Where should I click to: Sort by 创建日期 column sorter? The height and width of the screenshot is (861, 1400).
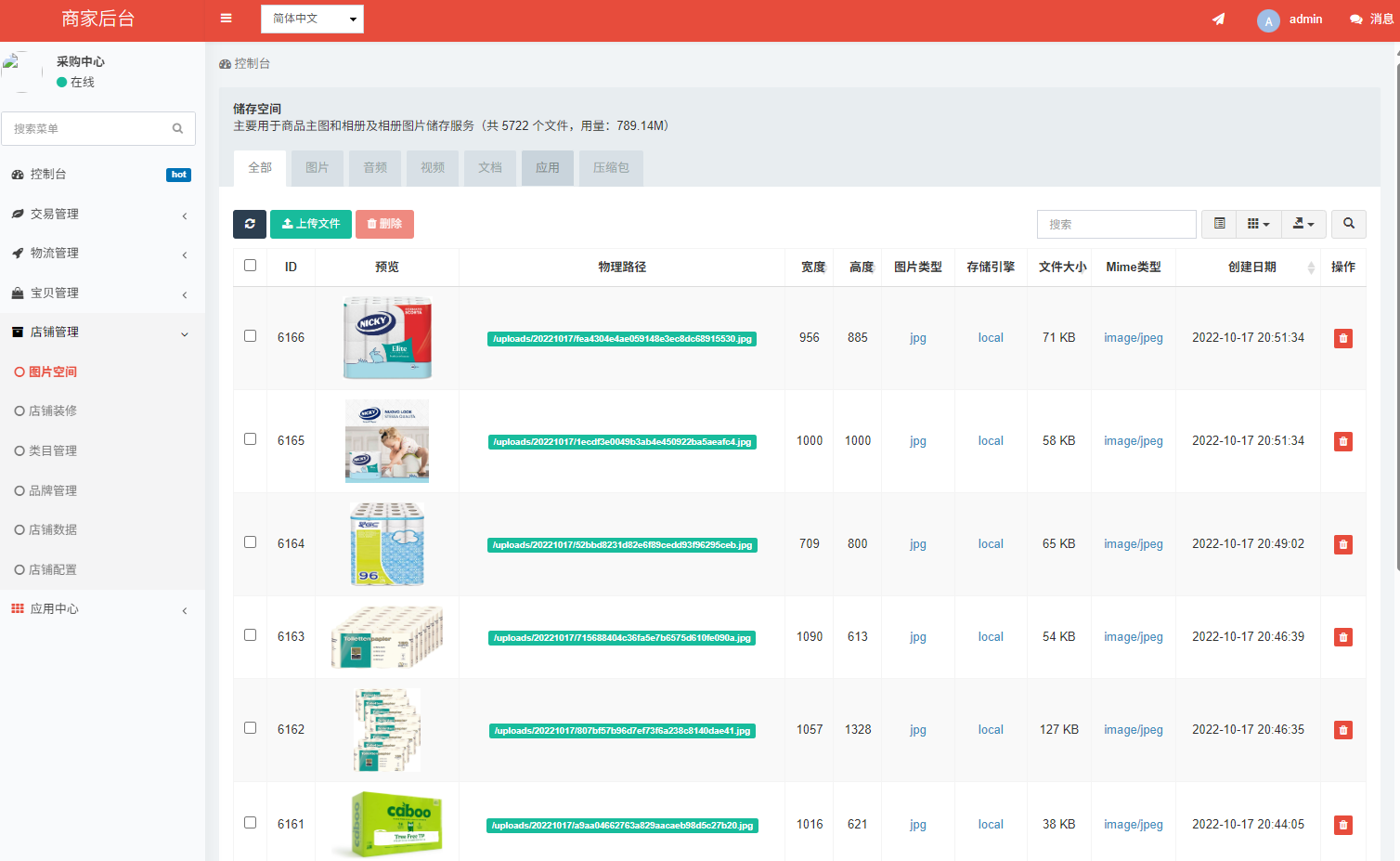click(x=1310, y=267)
